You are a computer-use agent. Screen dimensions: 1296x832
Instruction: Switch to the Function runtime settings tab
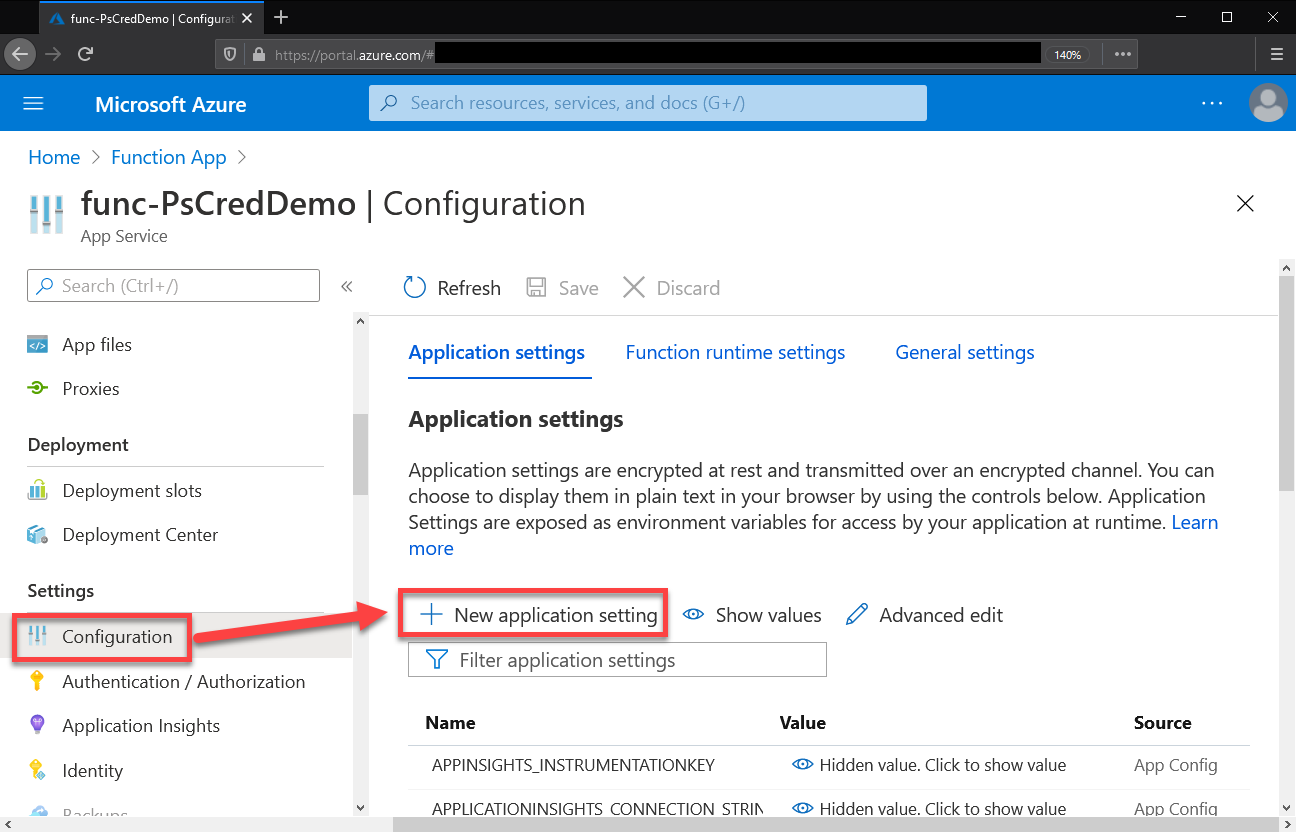coord(735,353)
